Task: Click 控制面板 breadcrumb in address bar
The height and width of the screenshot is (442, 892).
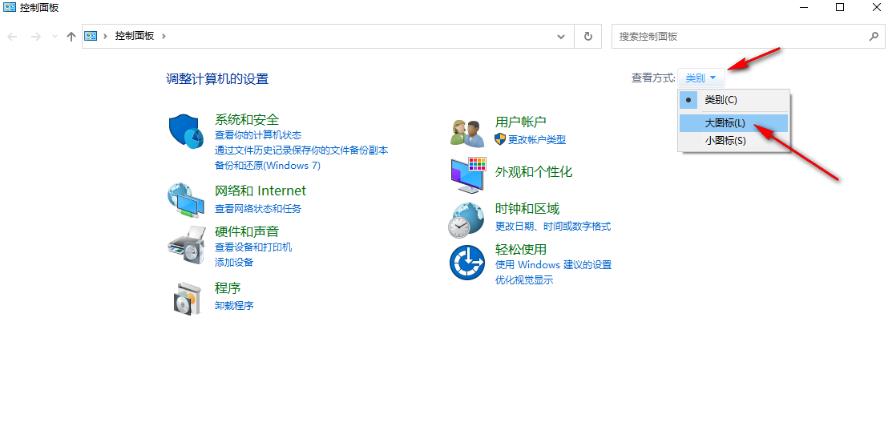Action: (x=134, y=36)
